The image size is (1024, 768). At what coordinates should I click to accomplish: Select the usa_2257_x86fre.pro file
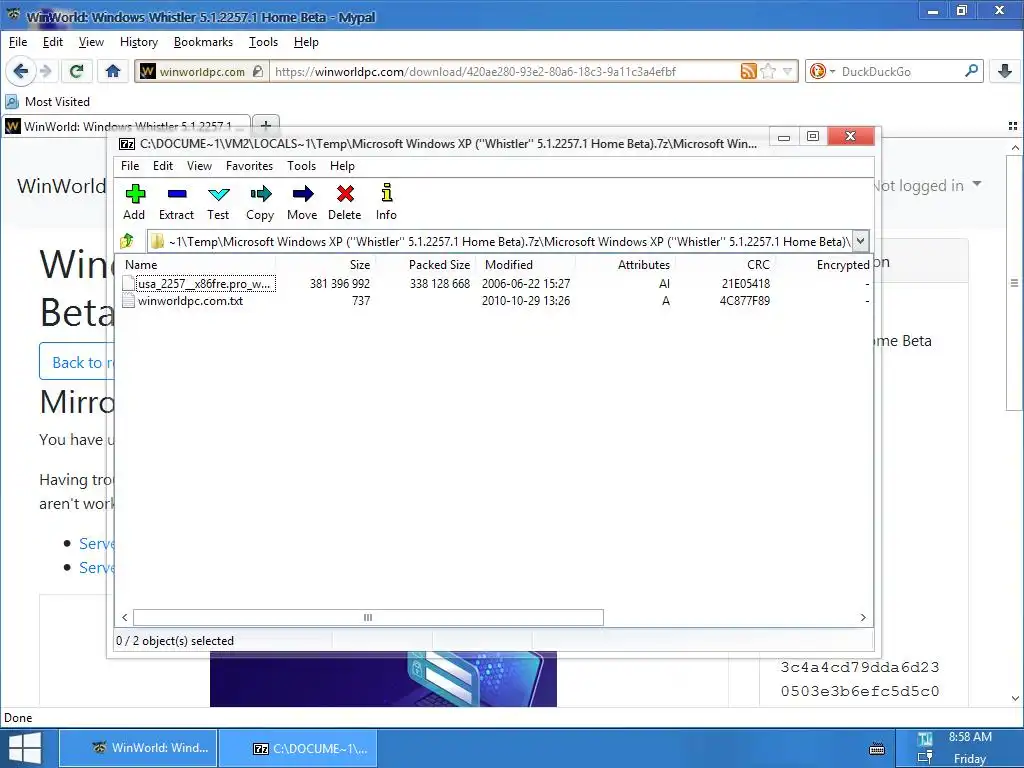pyautogui.click(x=198, y=283)
